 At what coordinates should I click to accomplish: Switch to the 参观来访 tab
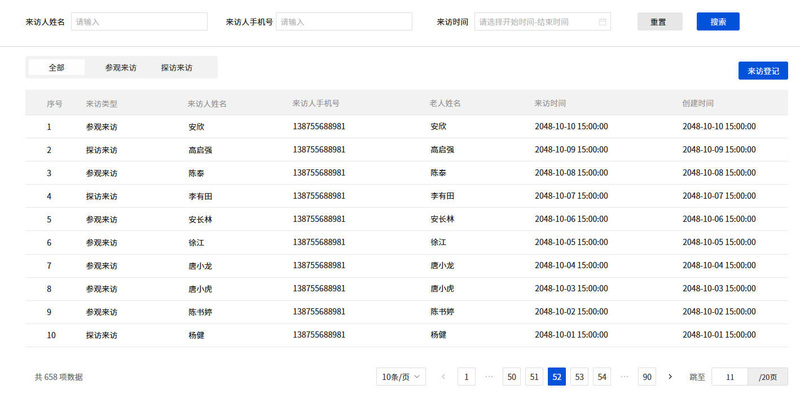[120, 68]
